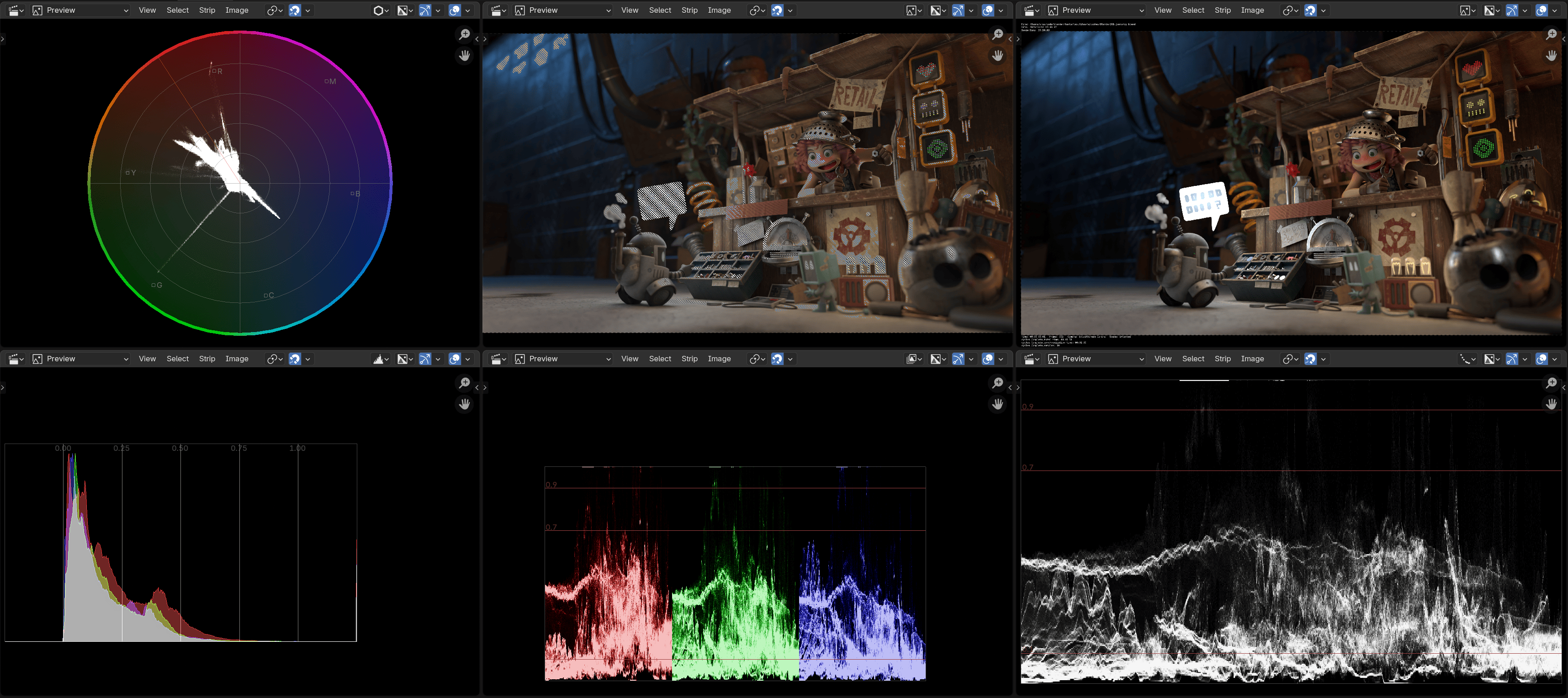1568x698 pixels.
Task: Click pan hand gizmo in vectorscope panel
Action: pyautogui.click(x=465, y=56)
